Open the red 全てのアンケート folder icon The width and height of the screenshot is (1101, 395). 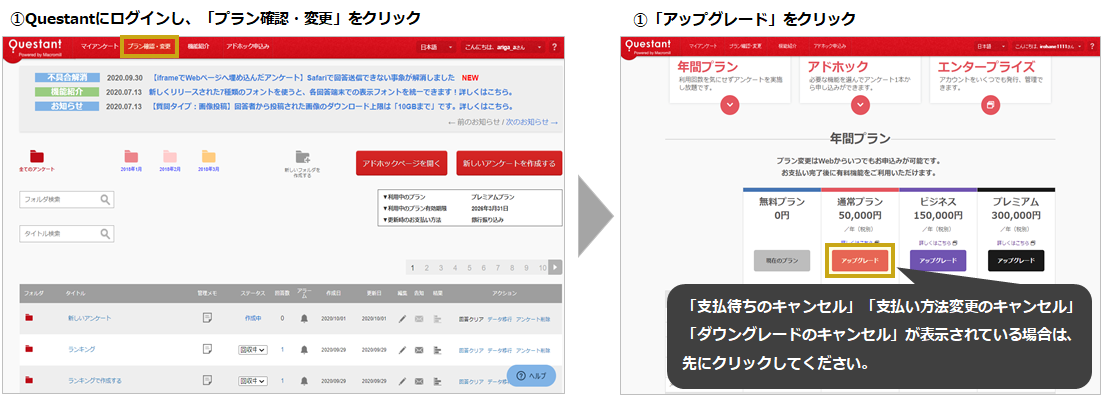[37, 156]
